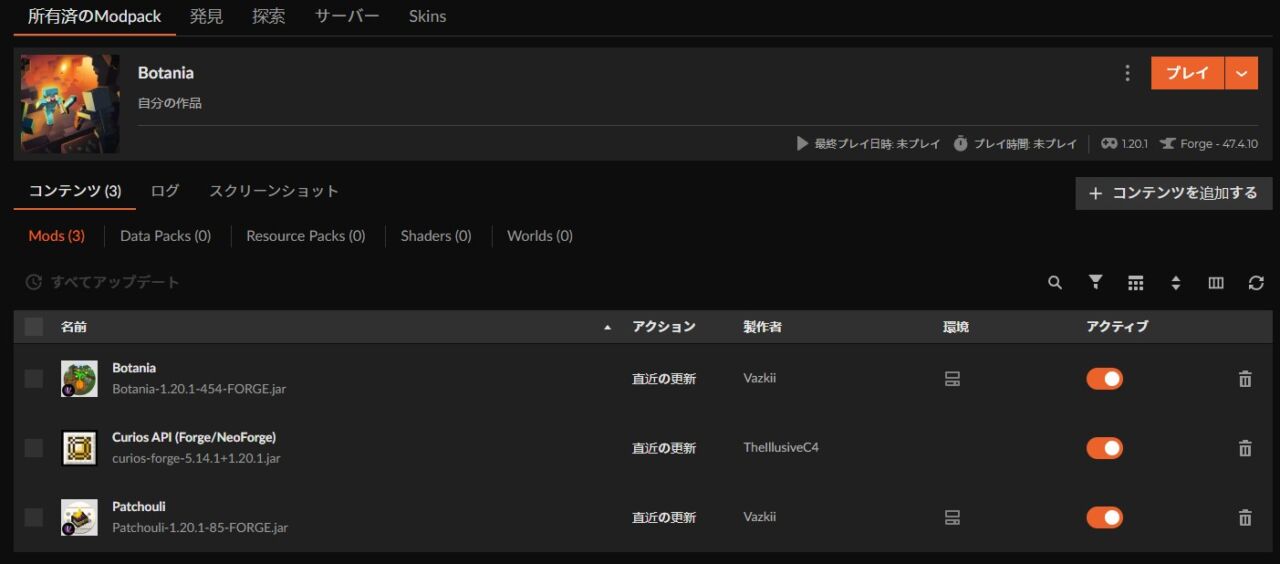Open the column layout icon
This screenshot has width=1280, height=564.
pos(1216,283)
